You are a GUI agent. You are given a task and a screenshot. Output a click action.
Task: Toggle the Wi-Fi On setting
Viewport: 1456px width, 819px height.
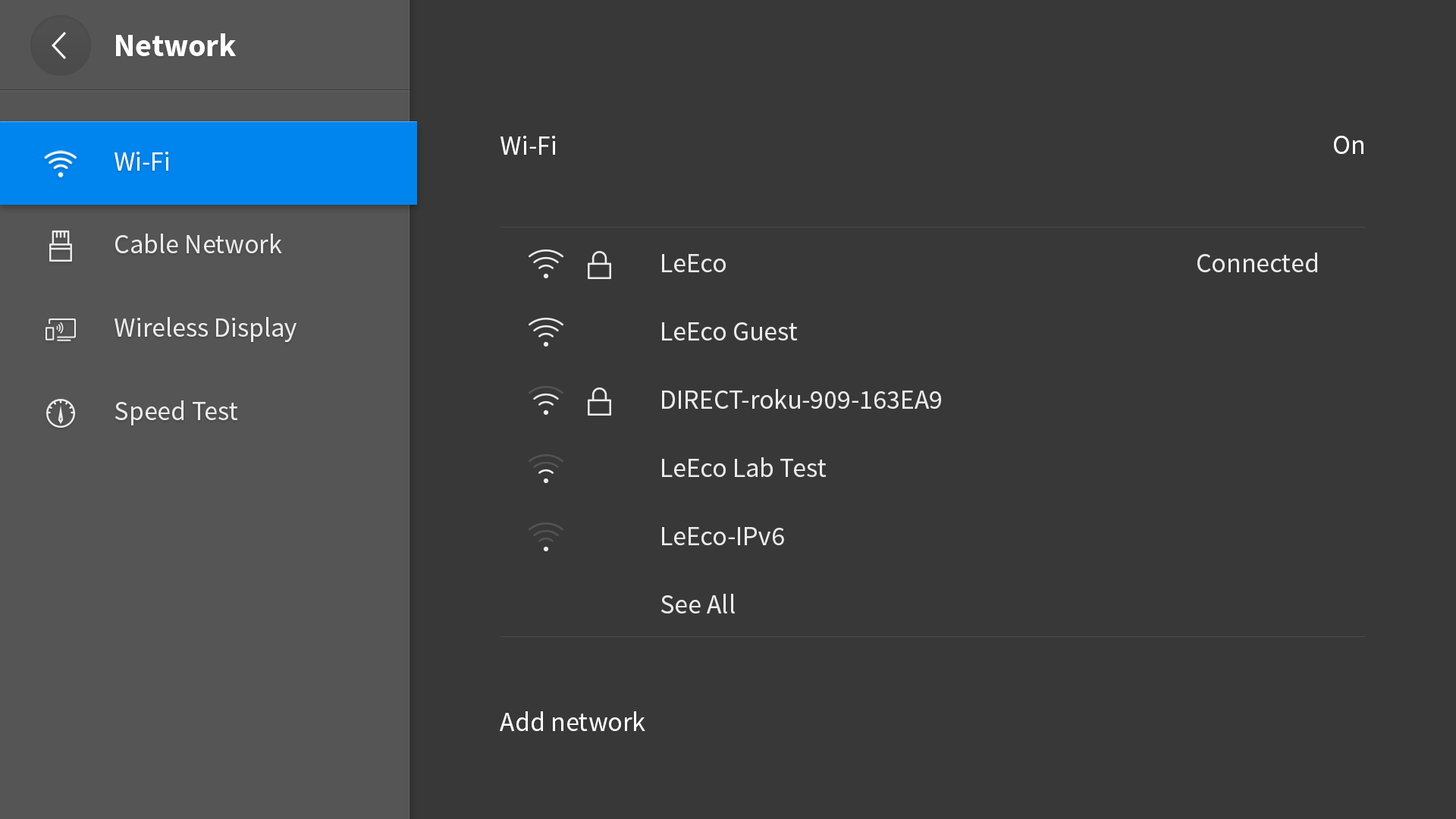pos(1348,146)
